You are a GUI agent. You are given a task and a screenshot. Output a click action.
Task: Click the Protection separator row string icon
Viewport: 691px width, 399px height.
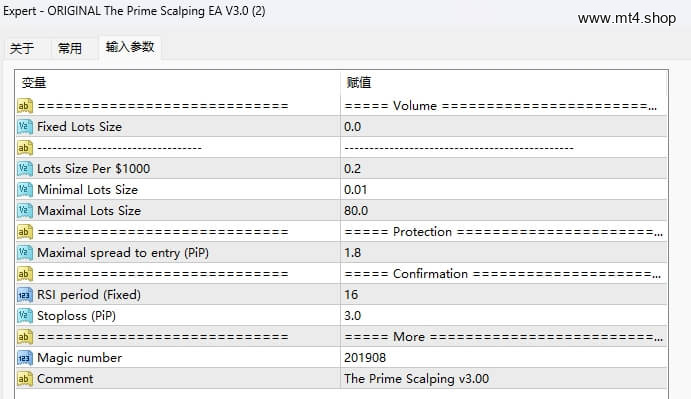click(x=25, y=232)
